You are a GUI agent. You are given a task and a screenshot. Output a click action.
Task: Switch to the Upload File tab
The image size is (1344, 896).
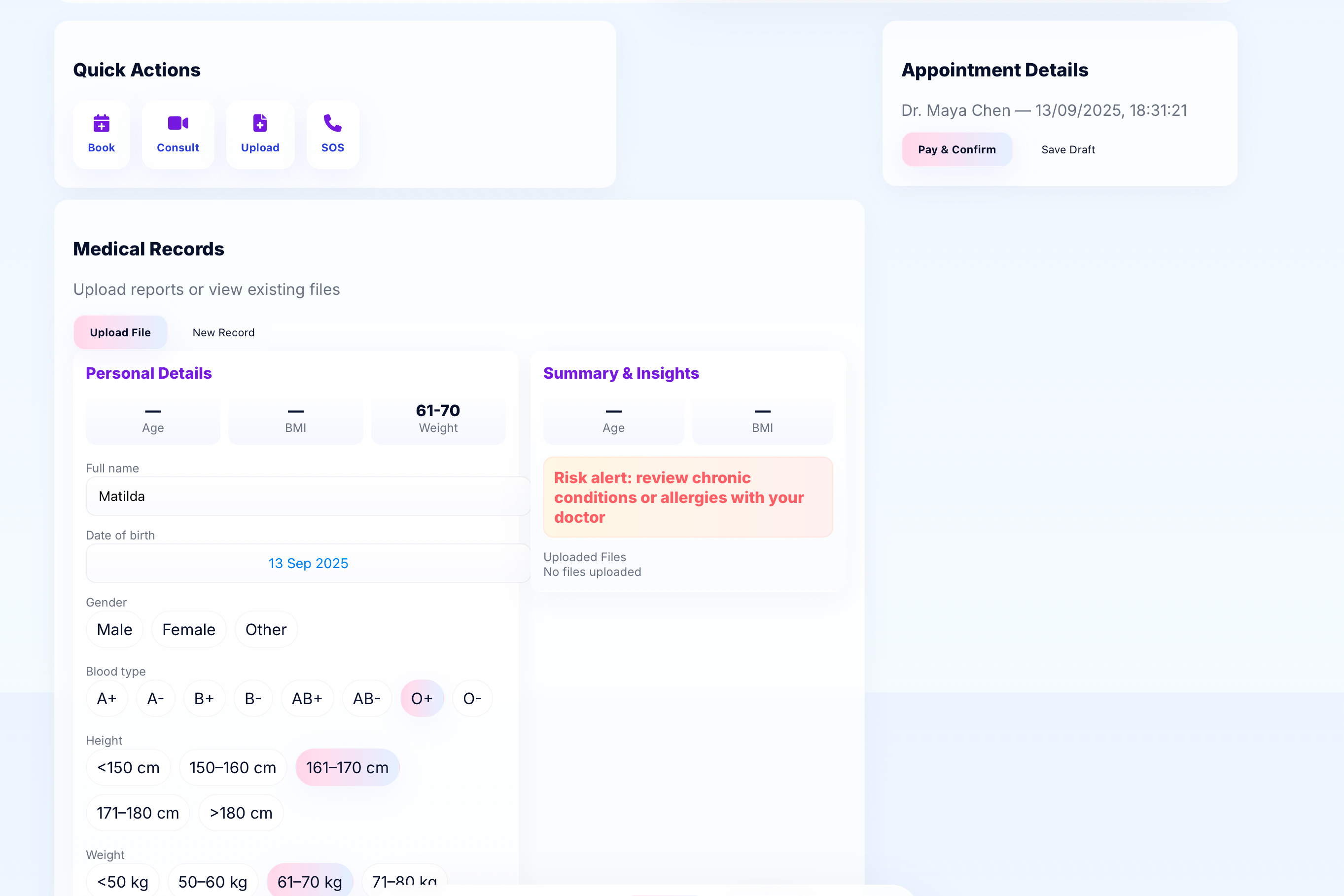[120, 332]
